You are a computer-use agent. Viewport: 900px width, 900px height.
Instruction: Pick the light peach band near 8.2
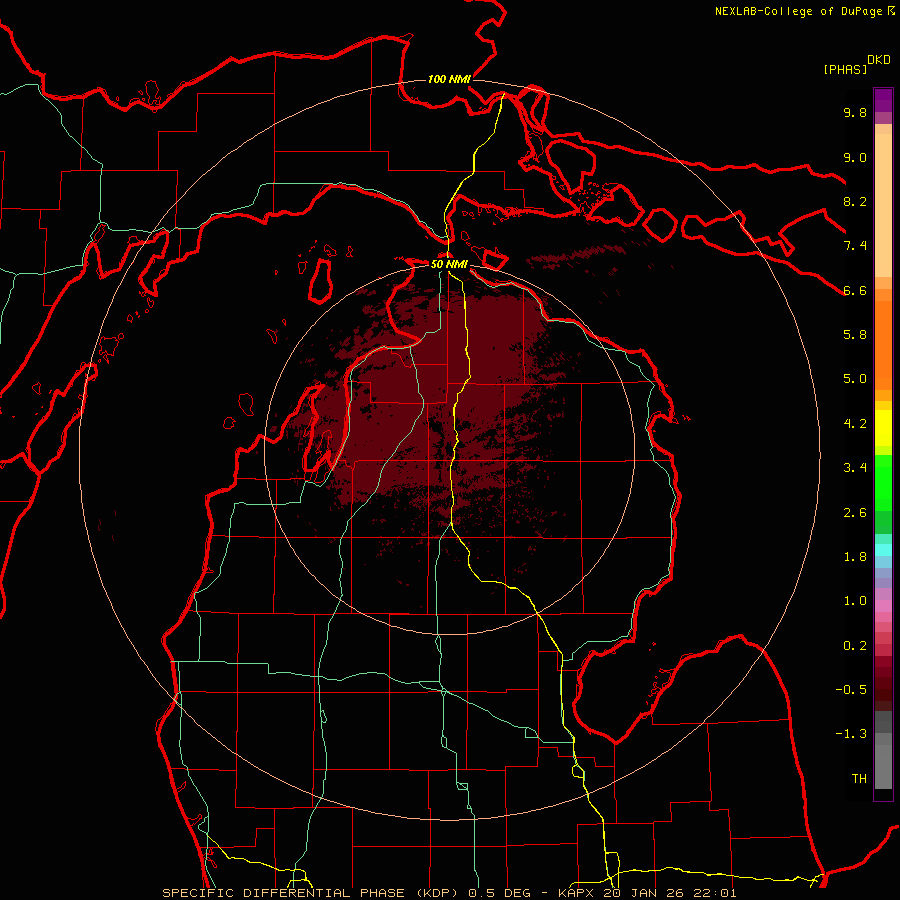[x=883, y=205]
